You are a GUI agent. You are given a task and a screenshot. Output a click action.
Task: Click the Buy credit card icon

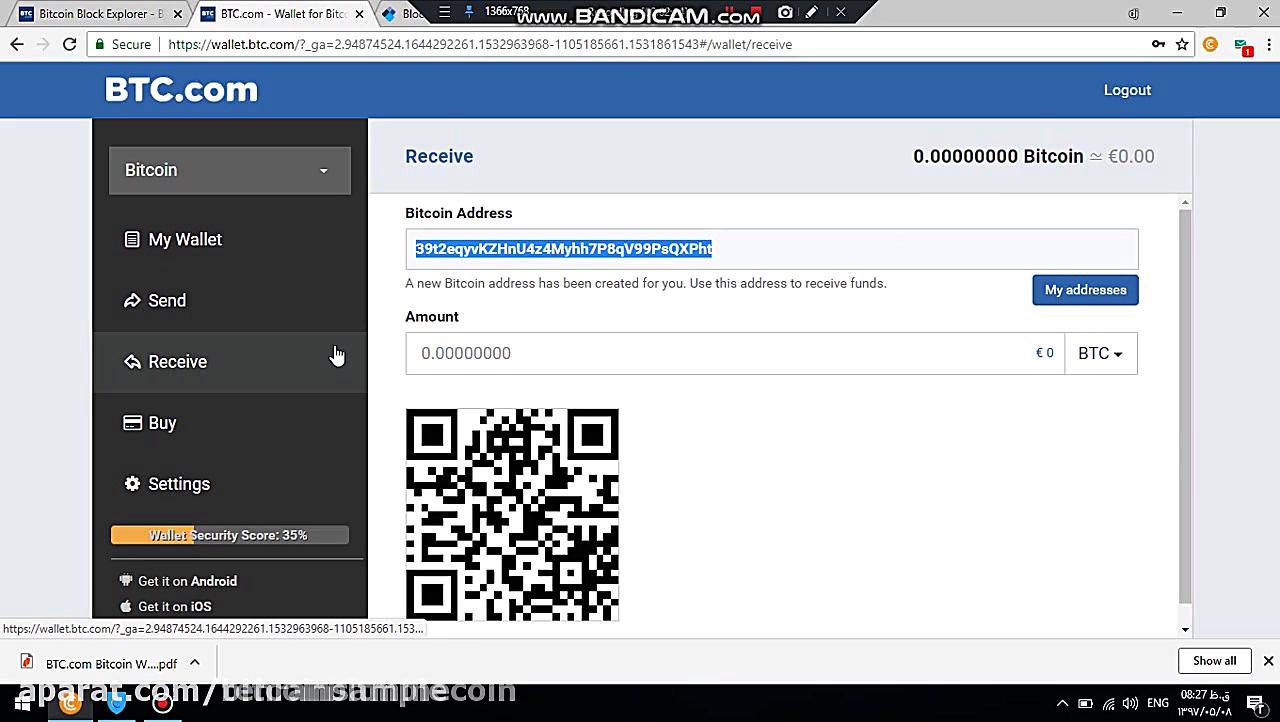[x=132, y=423]
